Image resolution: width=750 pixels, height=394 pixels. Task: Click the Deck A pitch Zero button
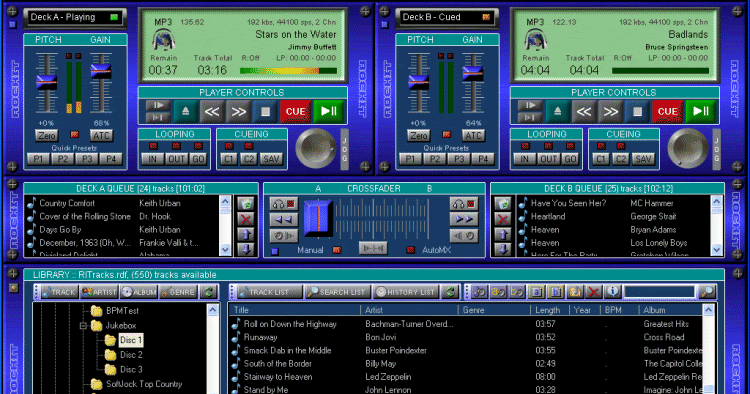coord(46,136)
